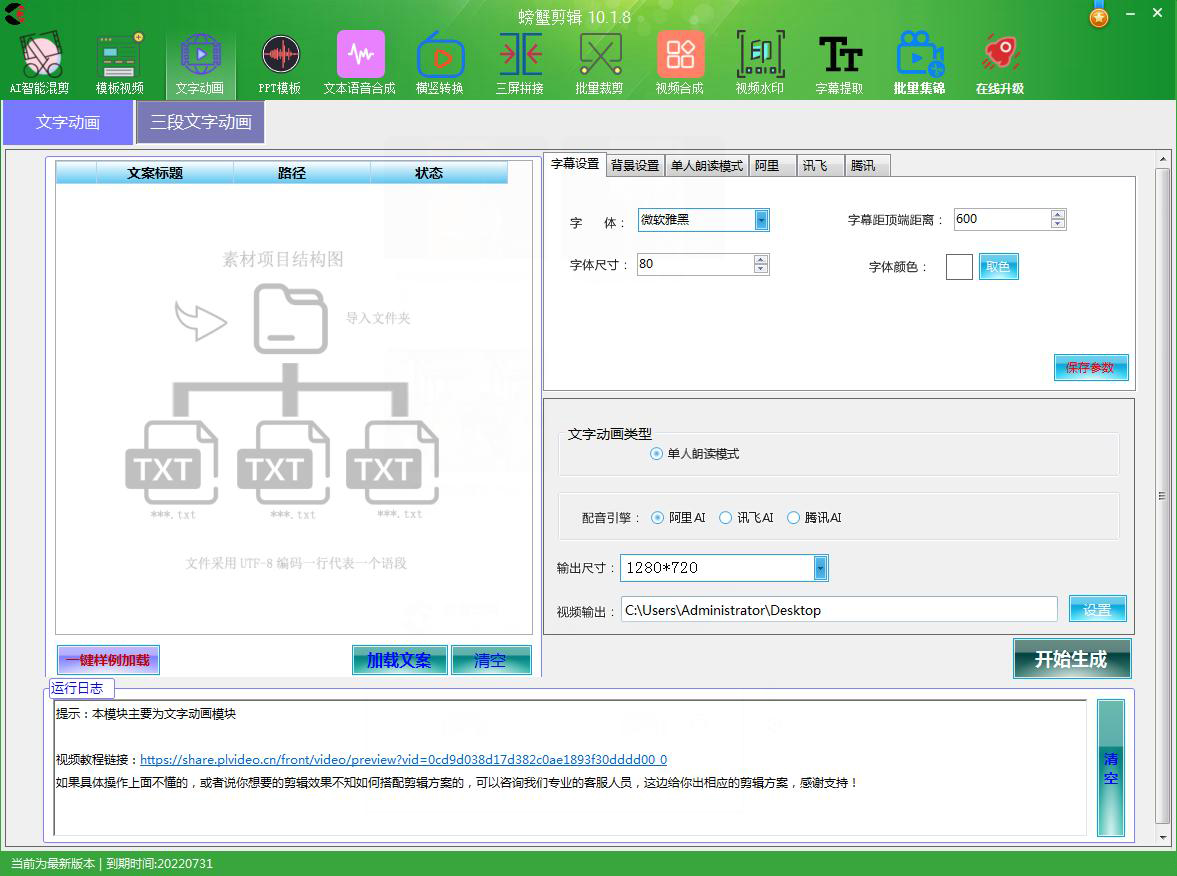Screen dimensions: 1177x876
Task: Open the PPT模板 module
Action: pos(280,60)
